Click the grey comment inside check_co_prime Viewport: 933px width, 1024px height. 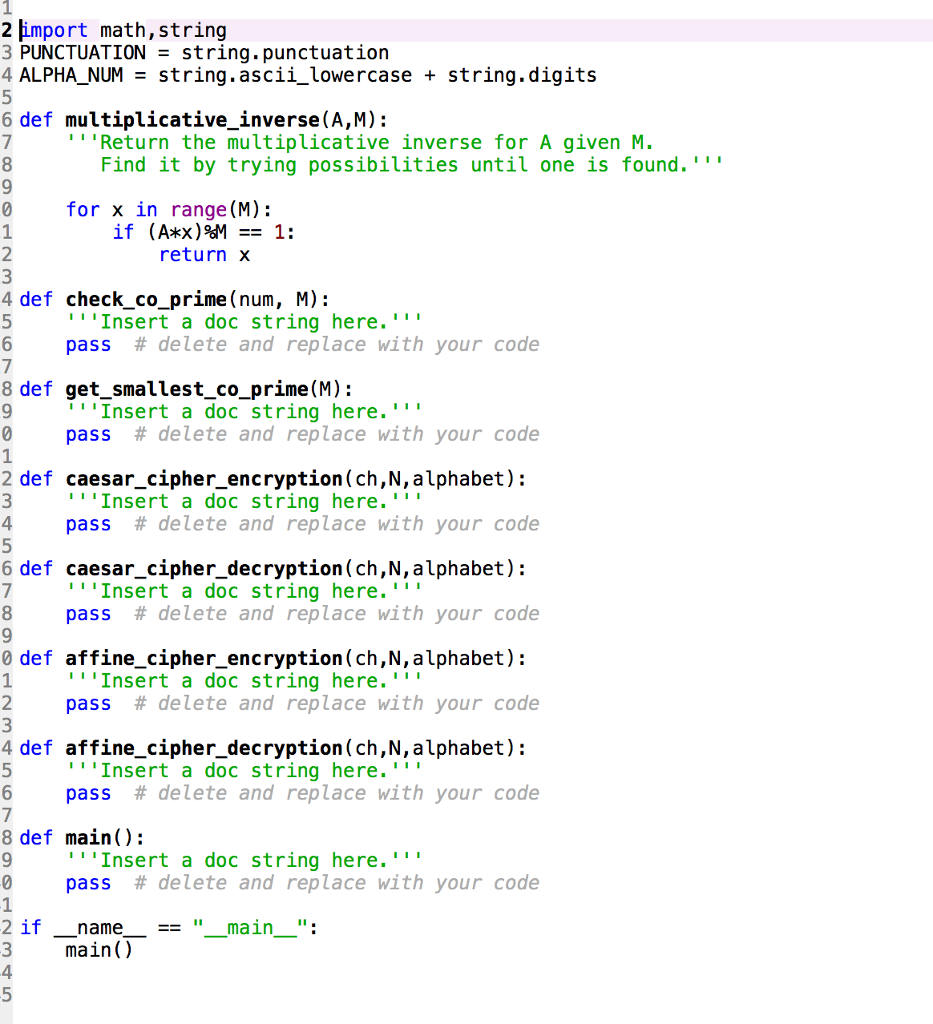(337, 345)
